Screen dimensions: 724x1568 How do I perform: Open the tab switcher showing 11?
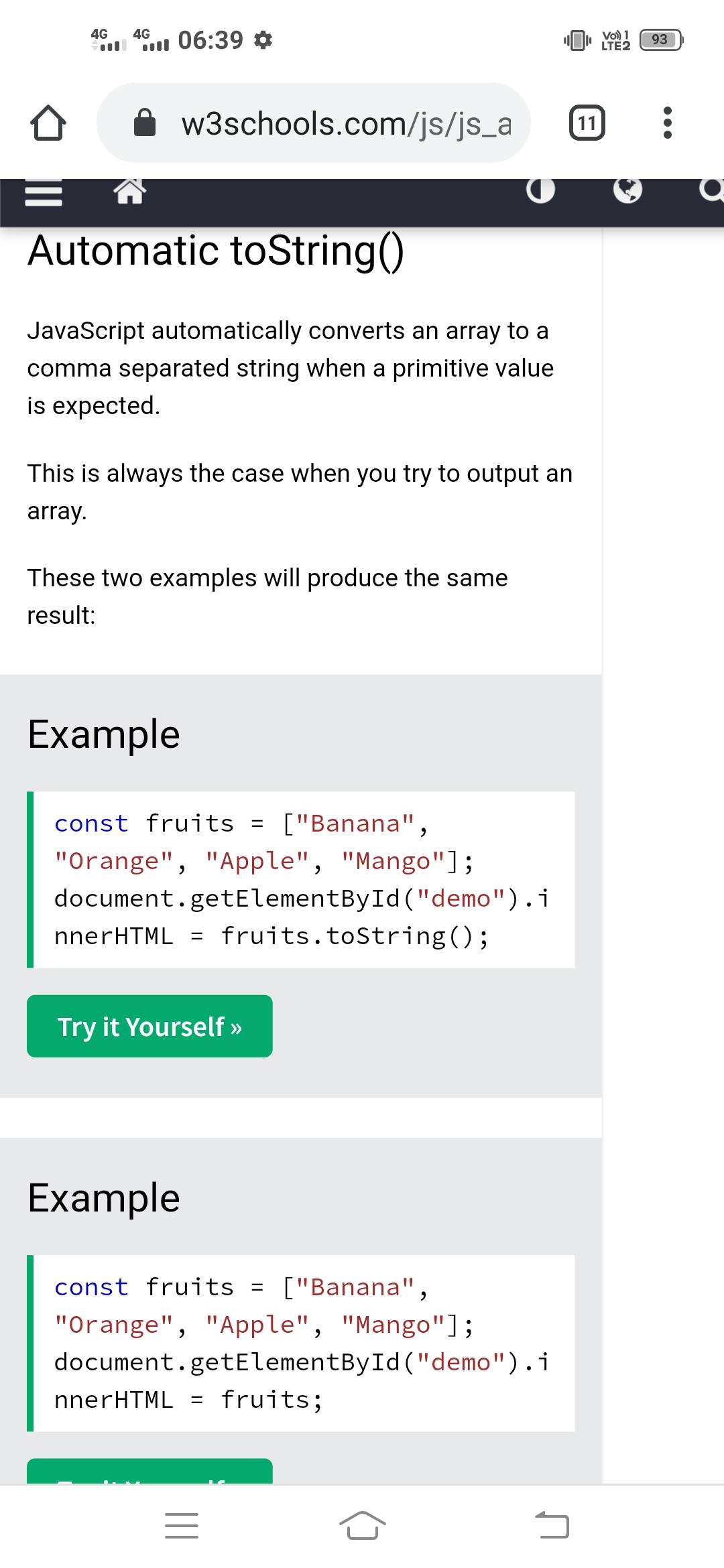tap(587, 123)
